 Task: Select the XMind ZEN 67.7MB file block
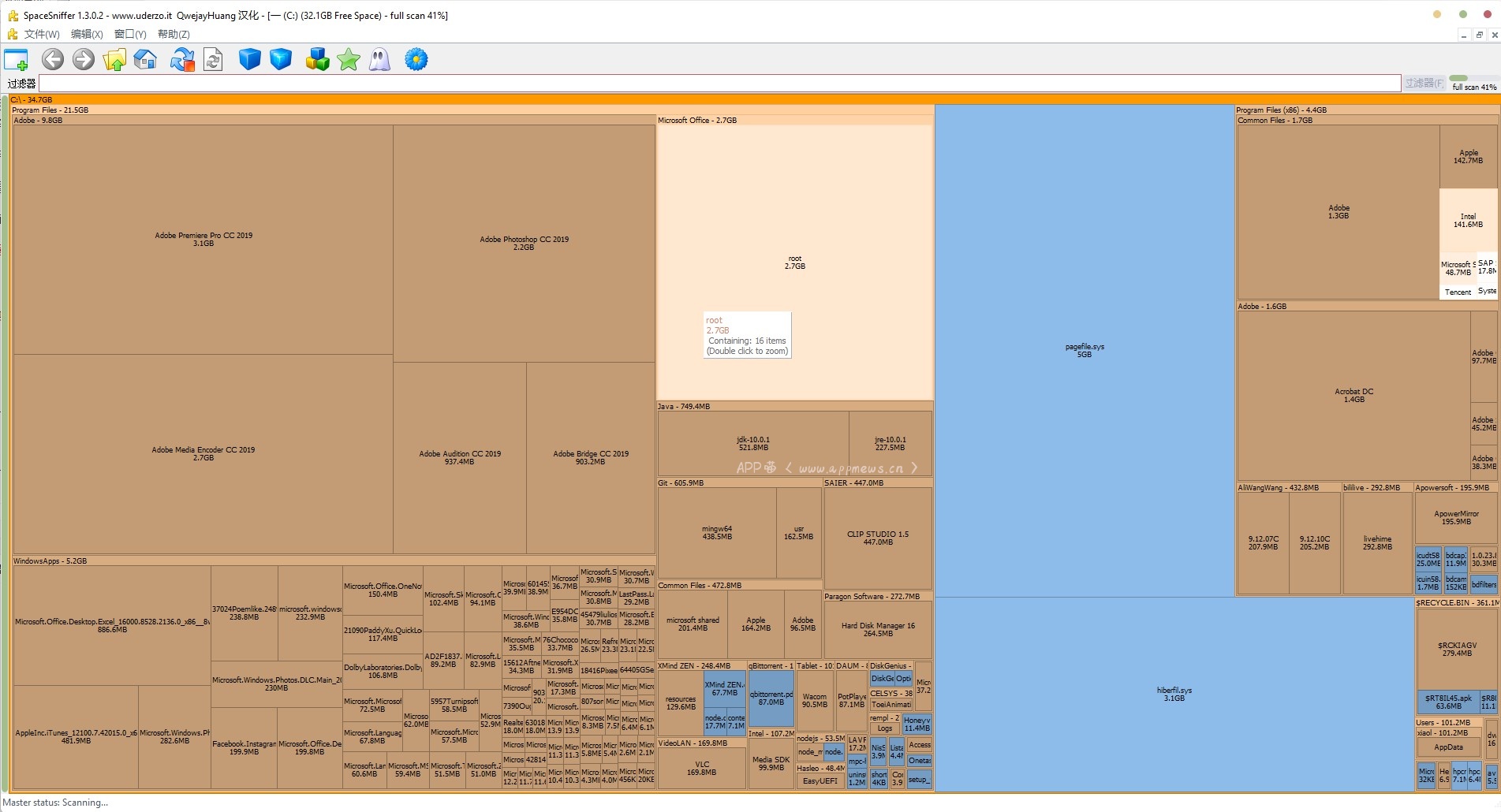click(x=724, y=689)
